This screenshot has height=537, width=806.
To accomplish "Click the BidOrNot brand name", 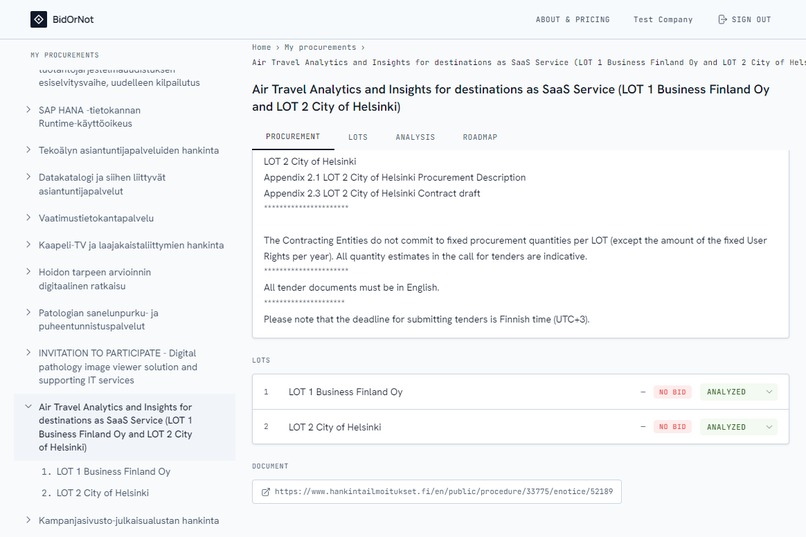I will click(x=73, y=20).
